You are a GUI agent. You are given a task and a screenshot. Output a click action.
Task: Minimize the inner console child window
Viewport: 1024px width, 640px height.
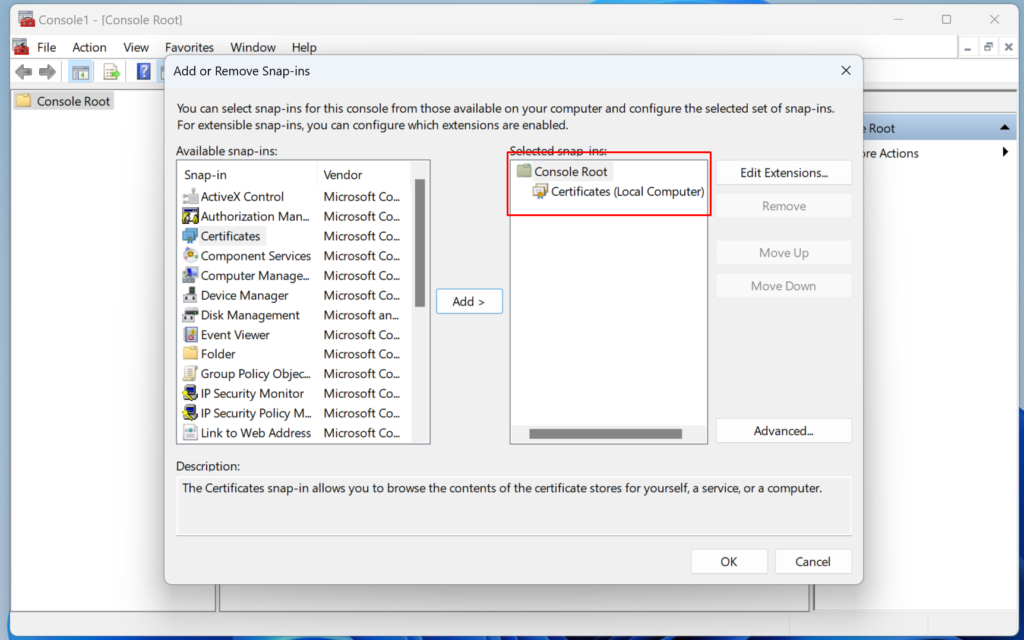point(968,47)
